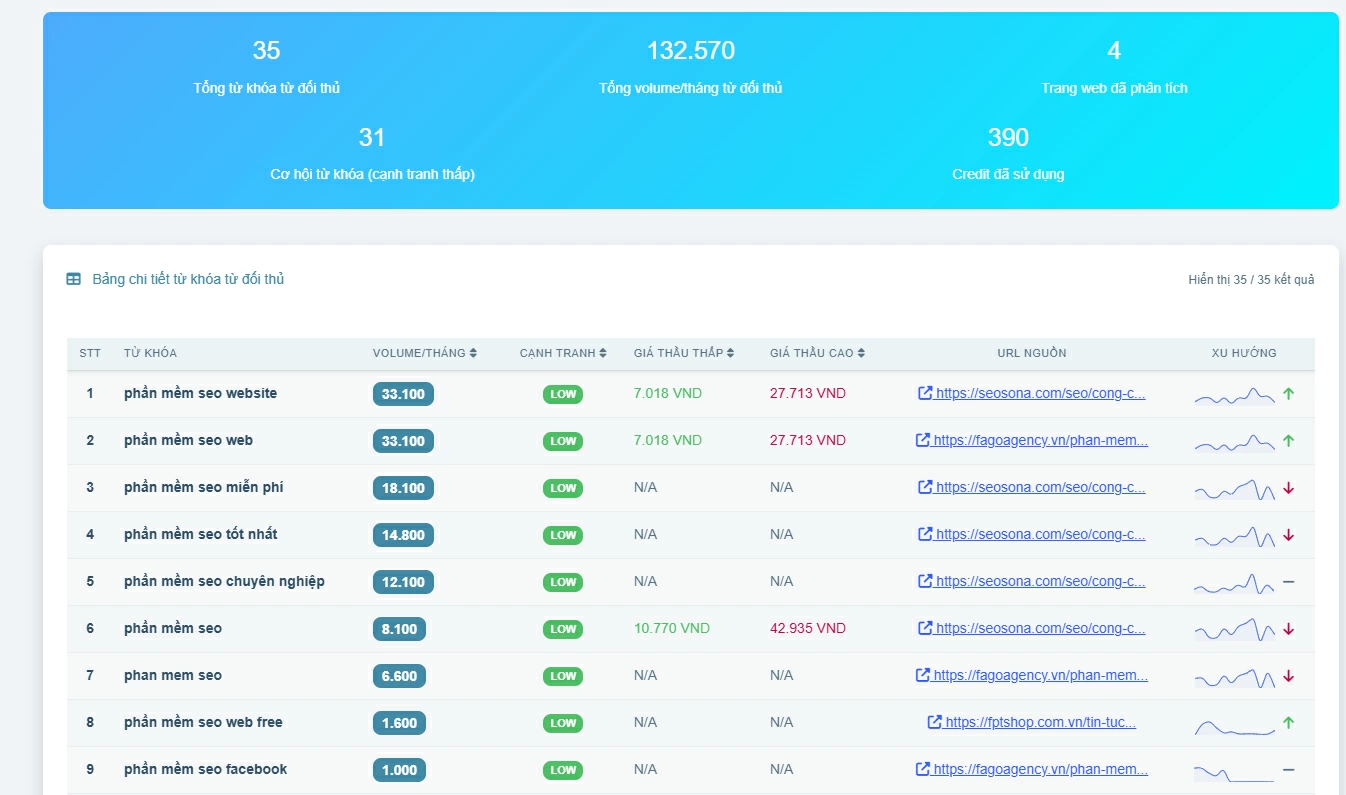Click the 132.570 total volume statistic

(690, 51)
